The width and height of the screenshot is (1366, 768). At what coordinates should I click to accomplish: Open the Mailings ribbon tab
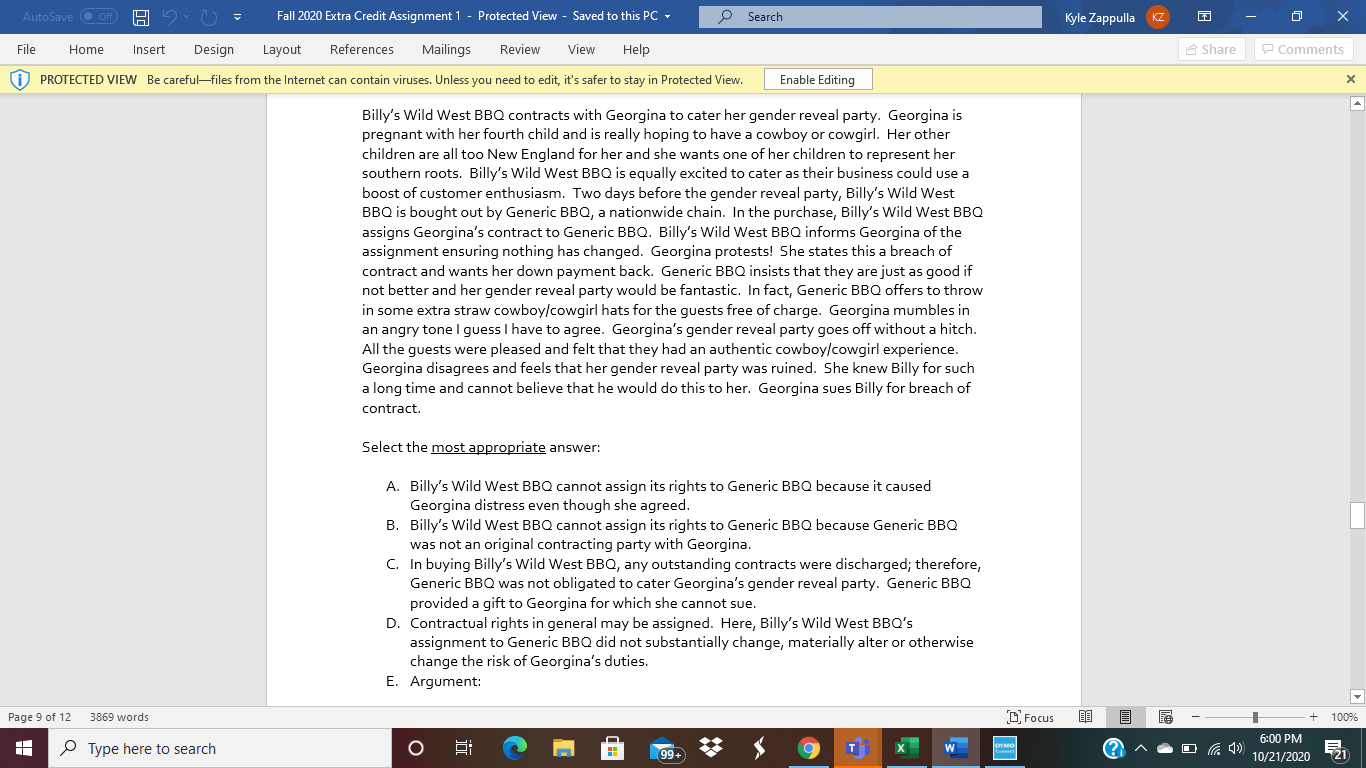tap(446, 49)
